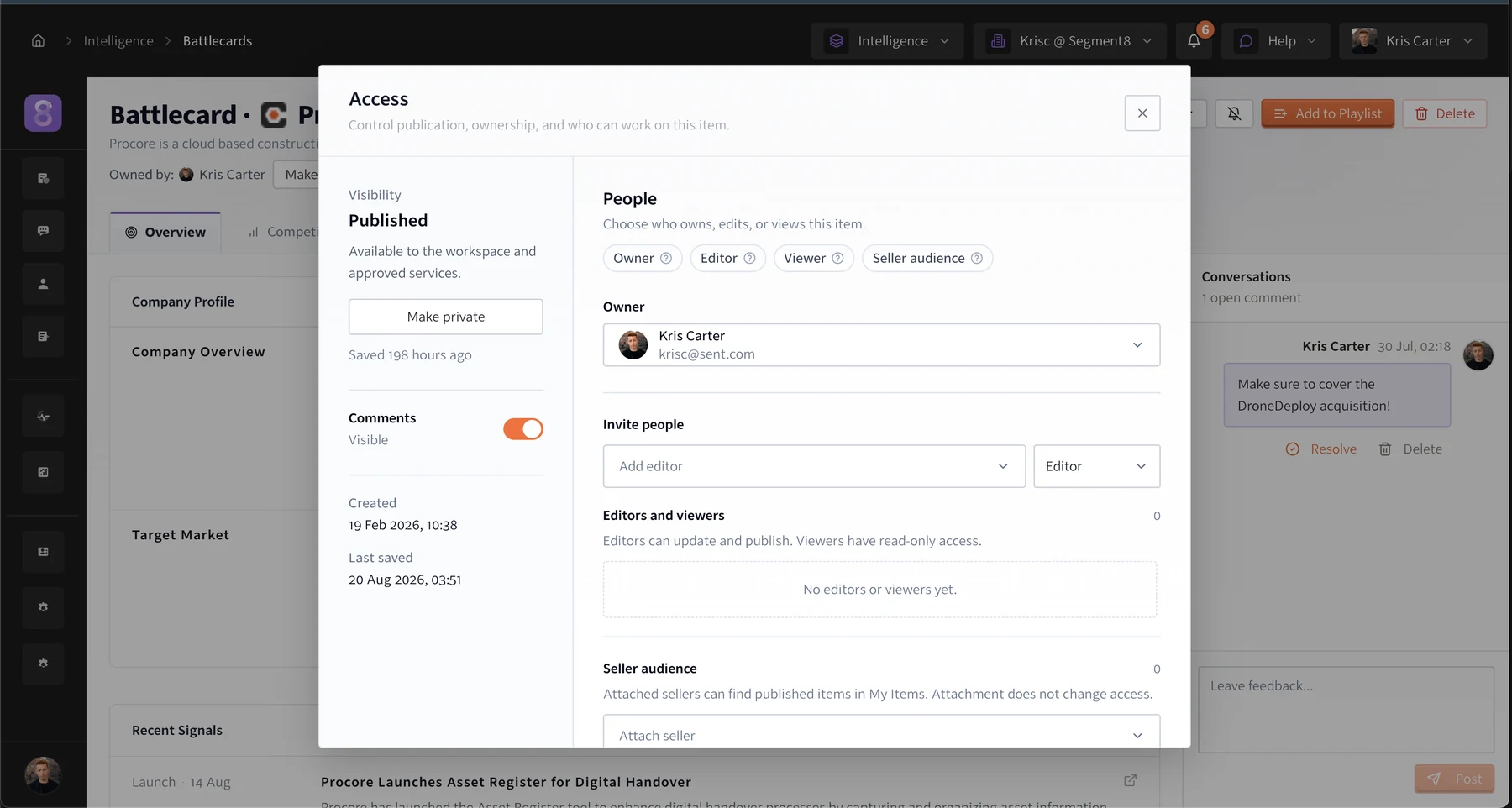This screenshot has width=1512, height=808.
Task: Click the muted bell icon button
Action: (x=1234, y=113)
